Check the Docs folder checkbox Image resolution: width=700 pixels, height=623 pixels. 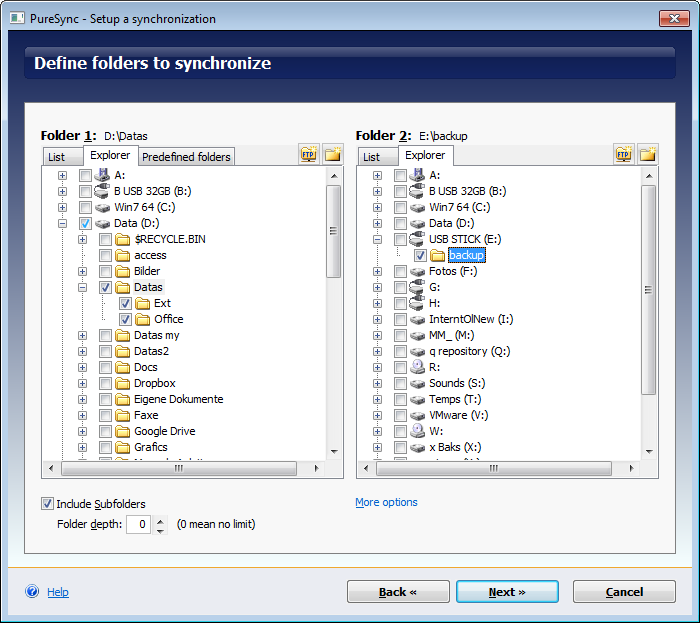105,367
